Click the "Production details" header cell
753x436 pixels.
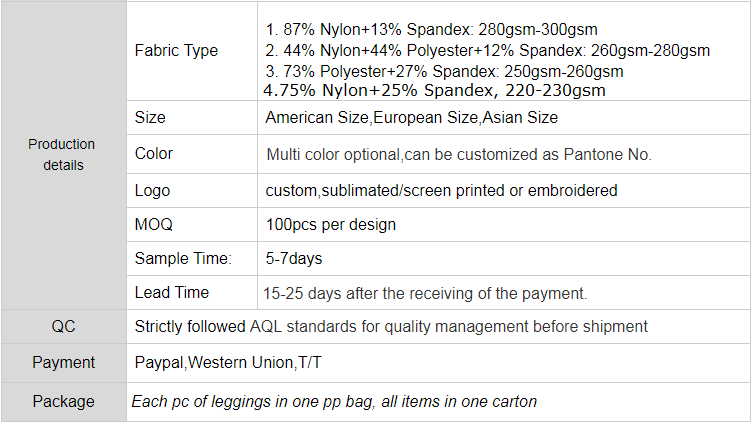(62, 155)
